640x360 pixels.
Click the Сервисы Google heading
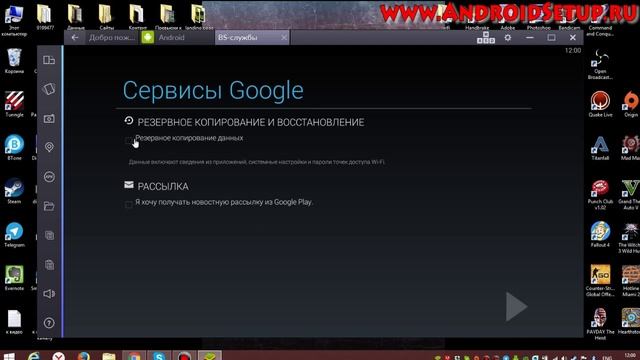213,90
